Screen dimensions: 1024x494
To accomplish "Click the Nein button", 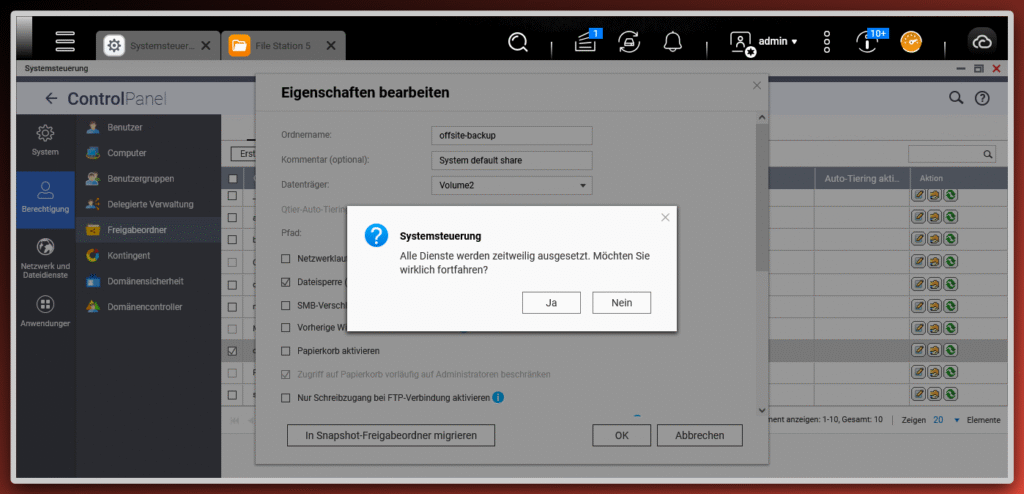I will tap(621, 302).
